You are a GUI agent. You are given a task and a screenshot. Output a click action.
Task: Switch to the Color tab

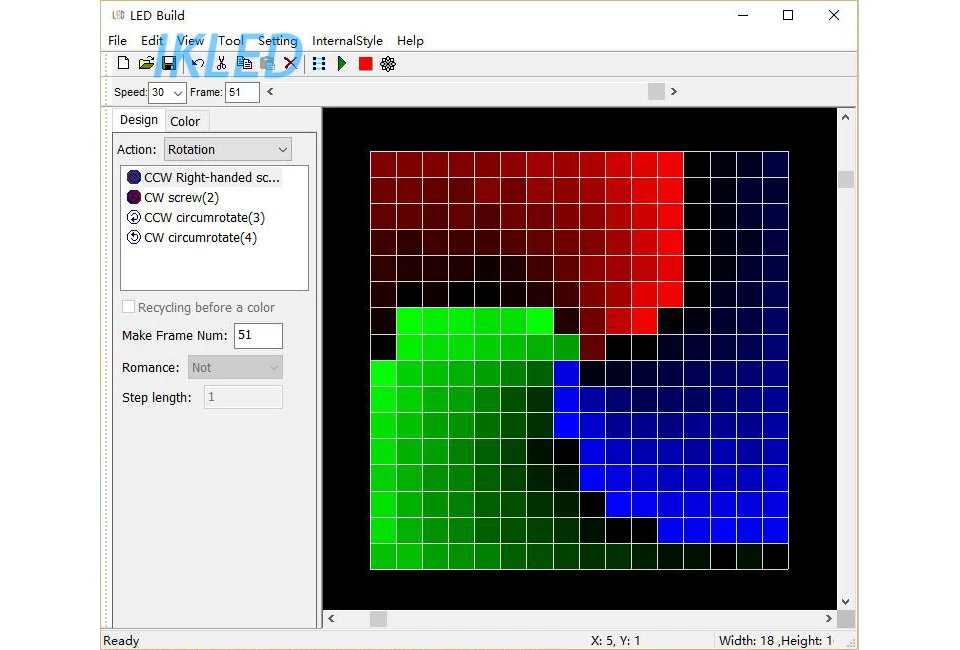click(185, 121)
